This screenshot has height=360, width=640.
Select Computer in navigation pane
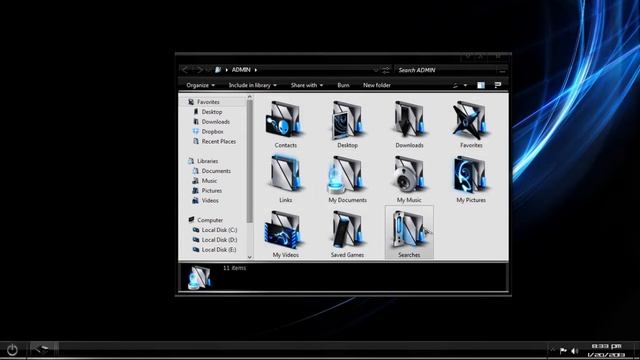tap(205, 220)
